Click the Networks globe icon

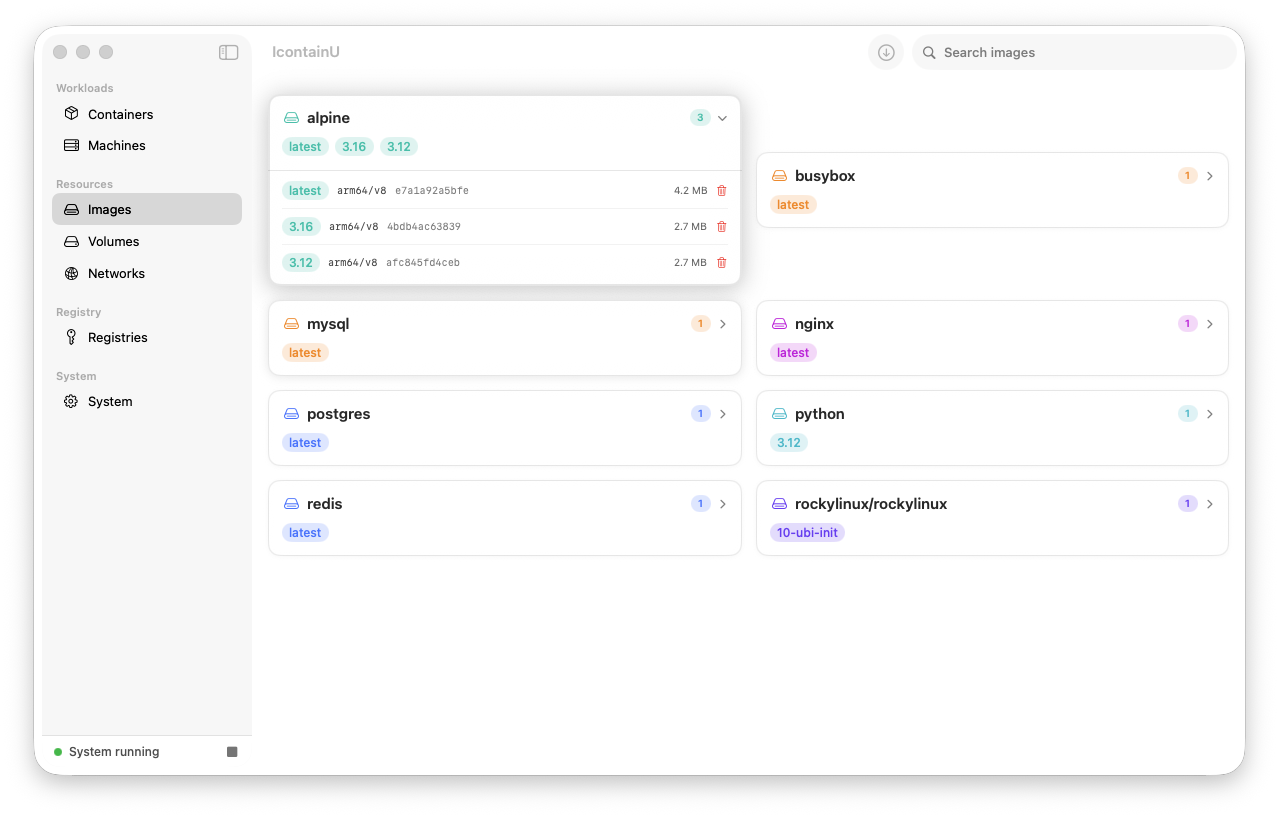click(x=71, y=273)
